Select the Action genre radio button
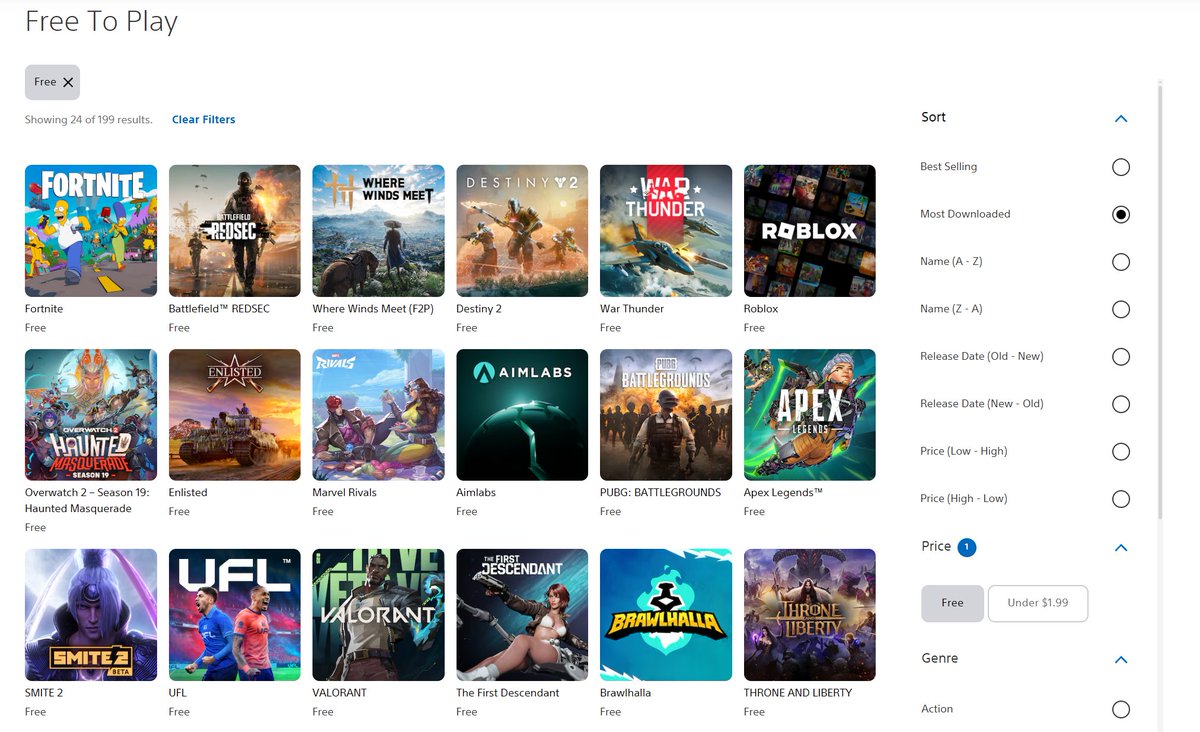The image size is (1200, 732). pos(1121,709)
